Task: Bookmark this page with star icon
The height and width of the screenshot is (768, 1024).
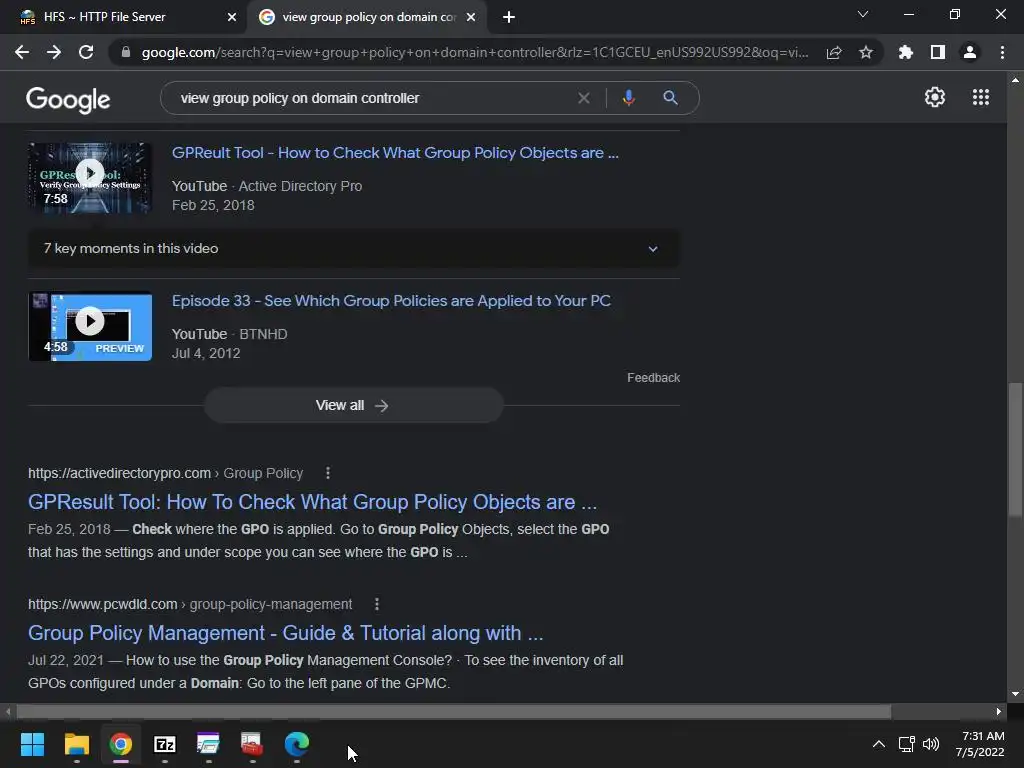Action: coord(866,52)
